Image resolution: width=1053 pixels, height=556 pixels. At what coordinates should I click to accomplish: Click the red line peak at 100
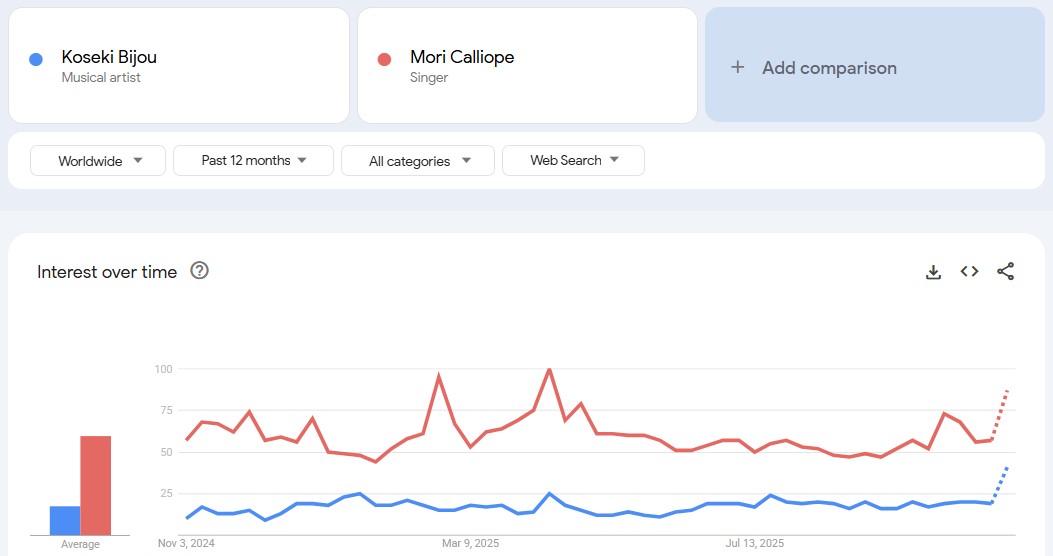(x=549, y=370)
